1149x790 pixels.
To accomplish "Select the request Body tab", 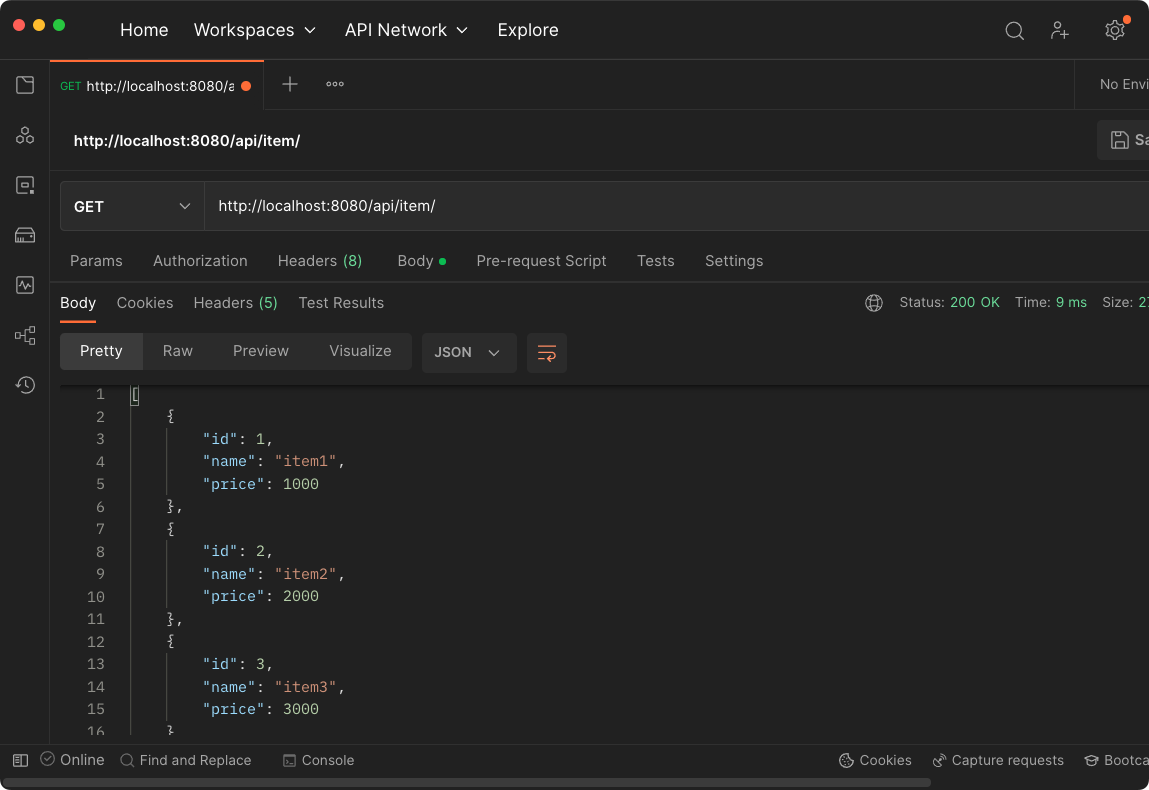I will pos(421,261).
